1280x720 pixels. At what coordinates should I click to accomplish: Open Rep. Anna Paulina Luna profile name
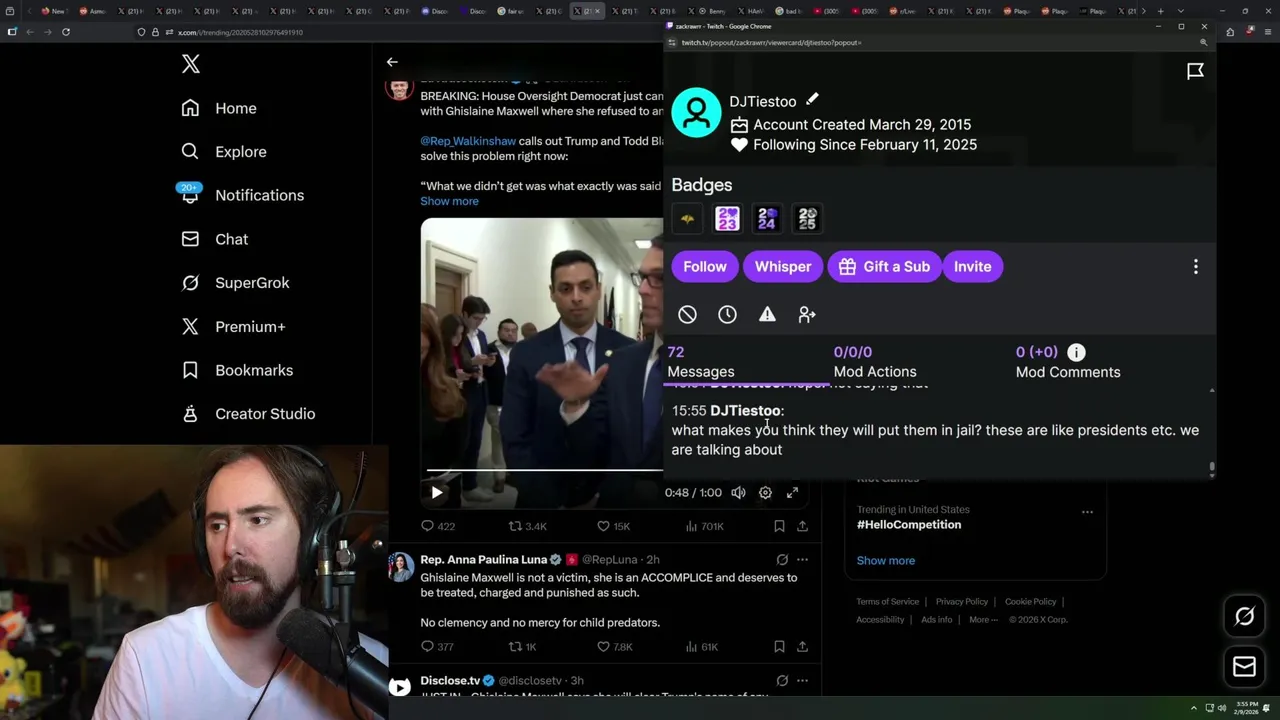pos(483,559)
